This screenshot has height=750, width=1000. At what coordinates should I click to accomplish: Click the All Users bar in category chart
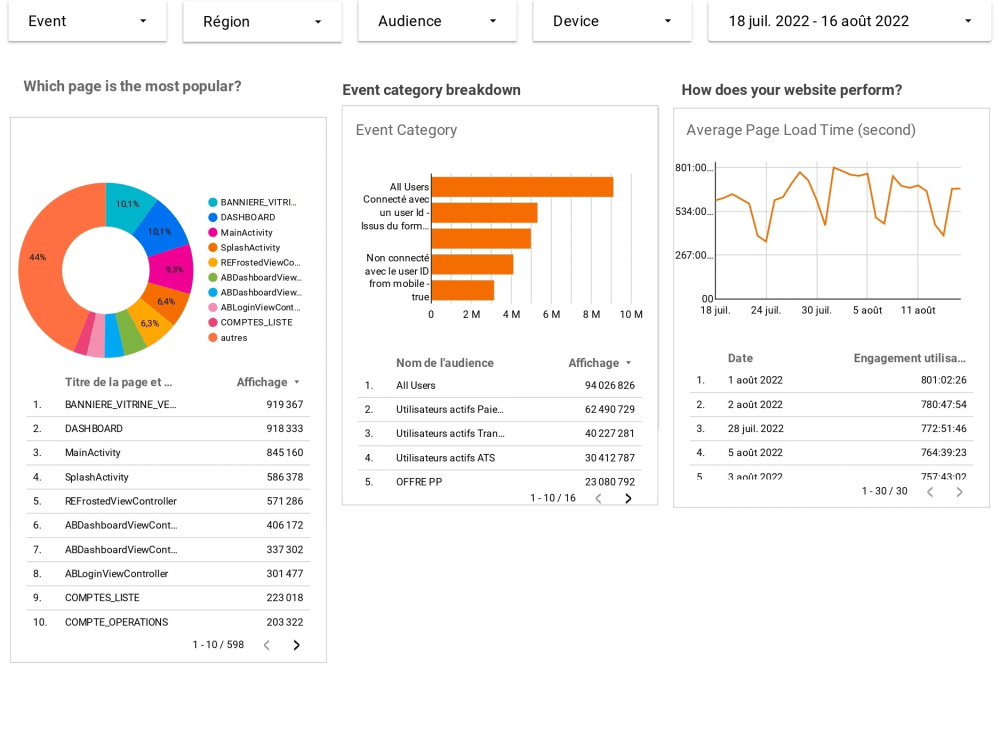520,186
